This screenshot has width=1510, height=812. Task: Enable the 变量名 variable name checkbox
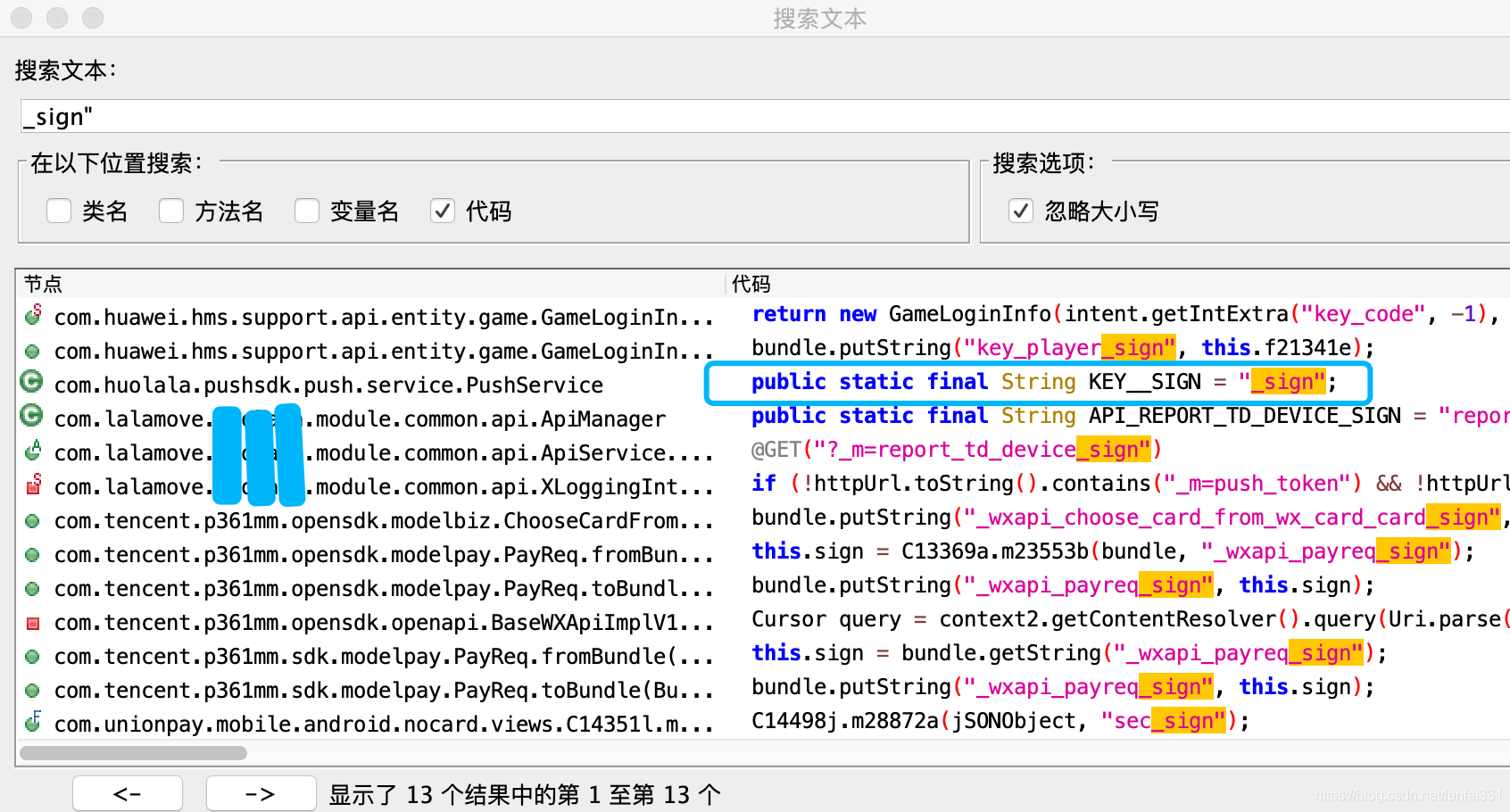click(307, 211)
